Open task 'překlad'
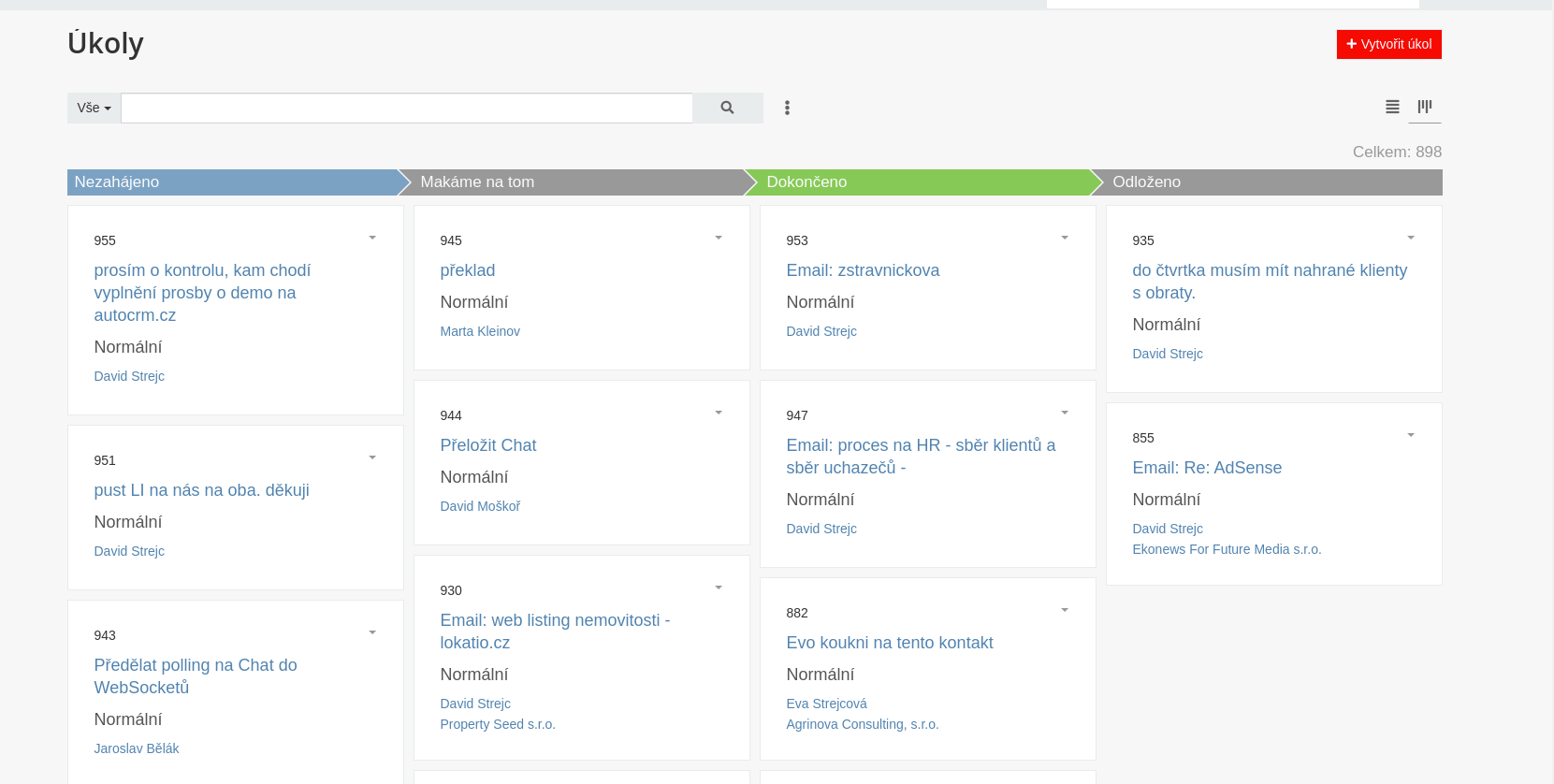 468,270
